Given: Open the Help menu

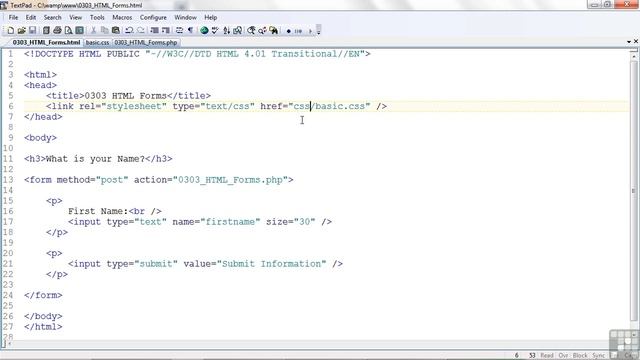Looking at the screenshot, I should click(x=211, y=18).
